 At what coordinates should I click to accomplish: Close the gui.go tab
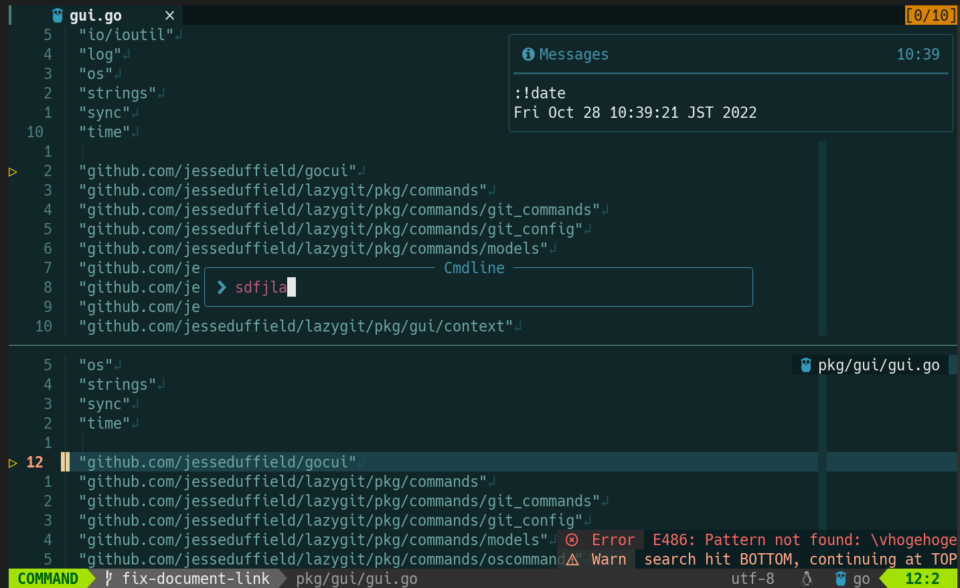pos(169,15)
